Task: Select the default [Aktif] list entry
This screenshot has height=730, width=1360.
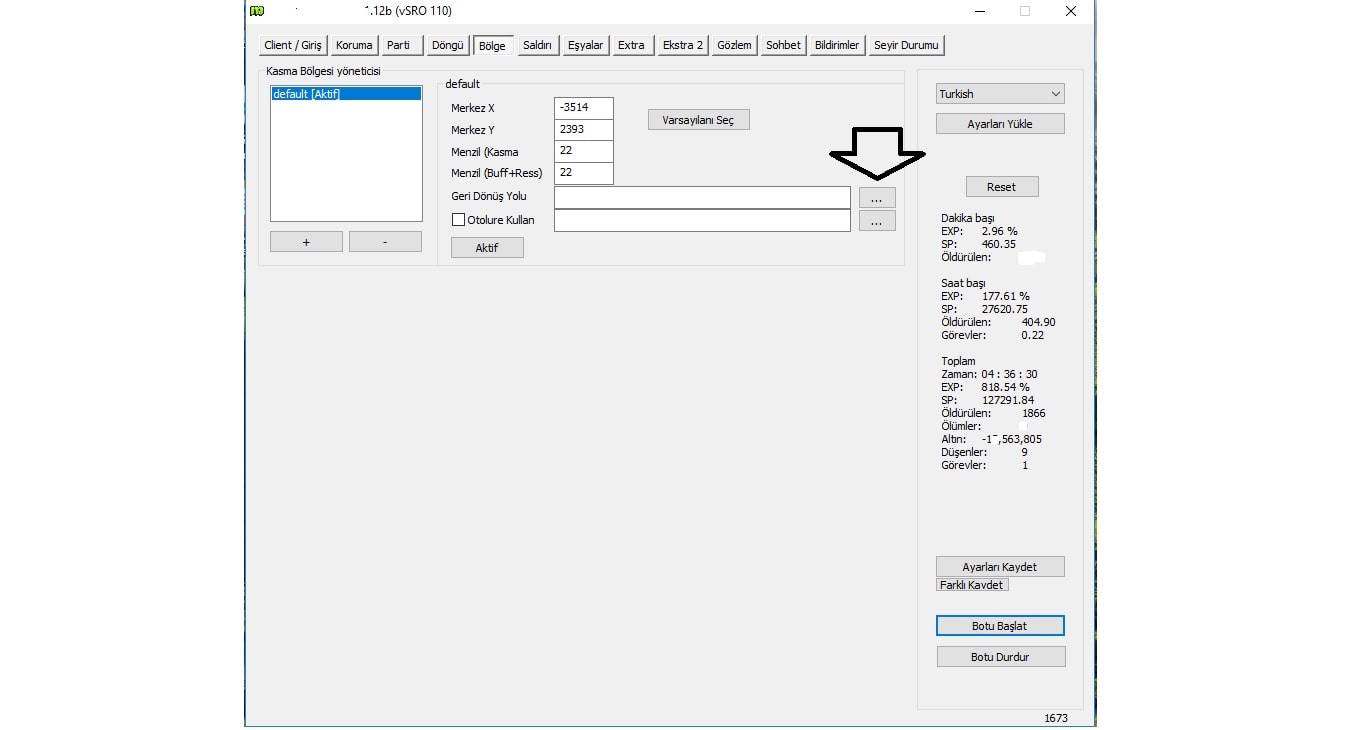Action: tap(346, 94)
